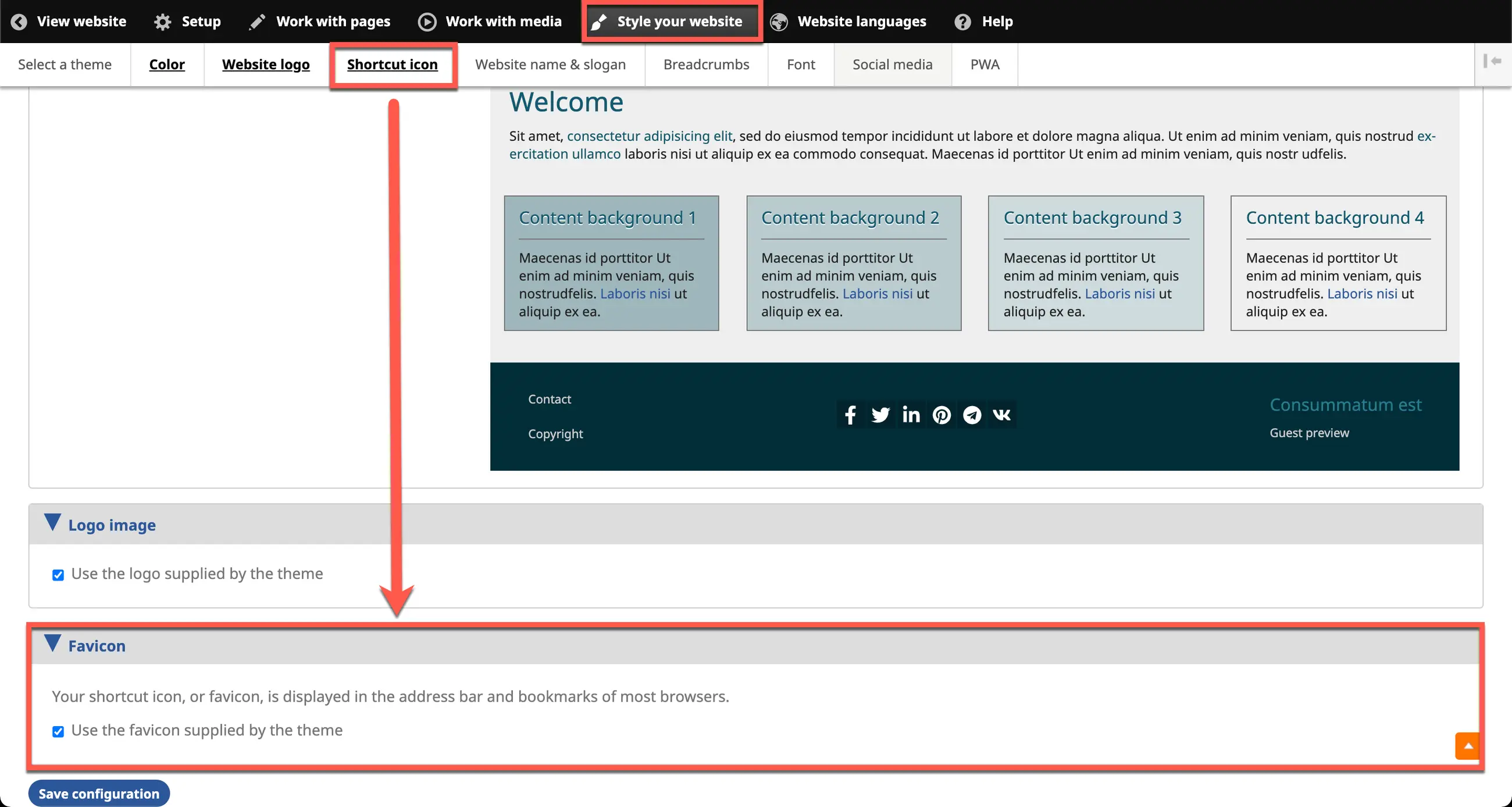Uncheck Use the favicon supplied by theme

[x=58, y=731]
